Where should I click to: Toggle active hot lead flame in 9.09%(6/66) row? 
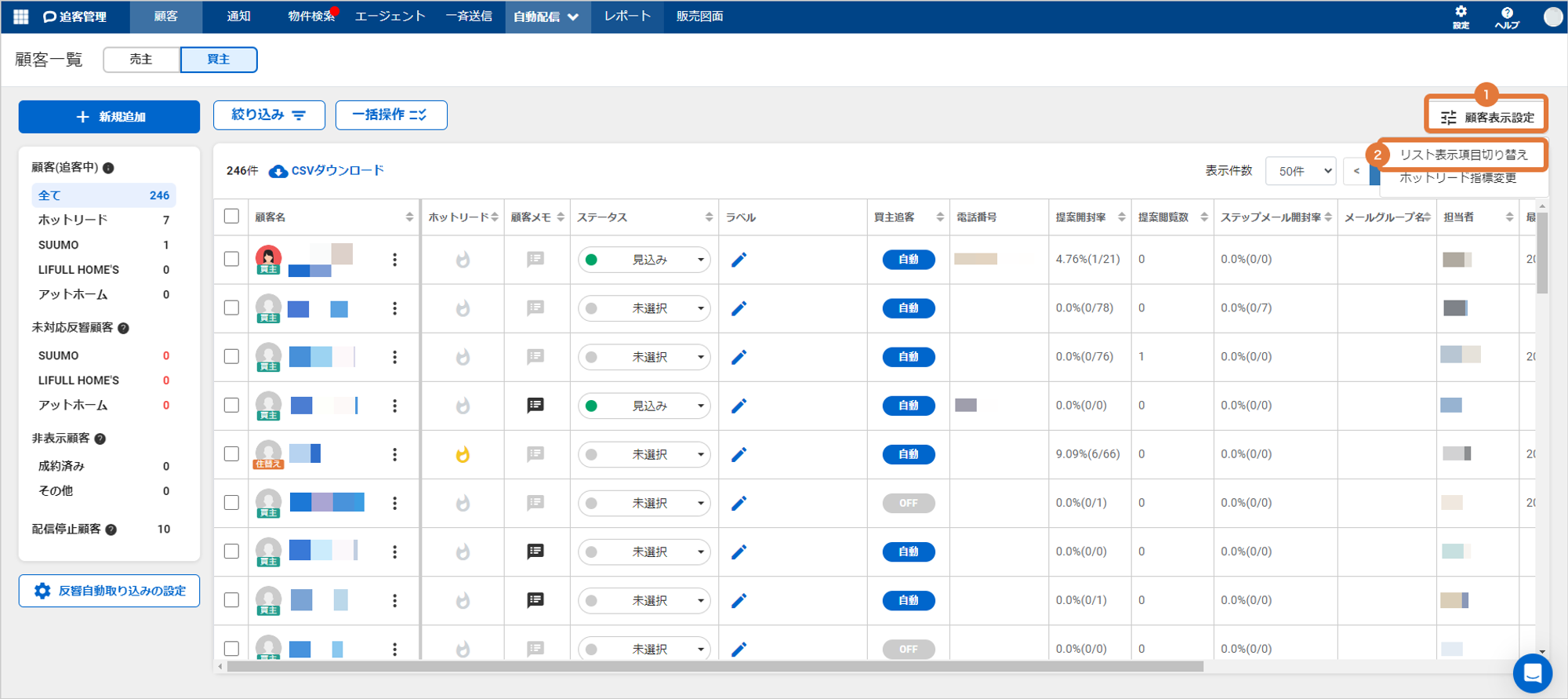(x=463, y=454)
